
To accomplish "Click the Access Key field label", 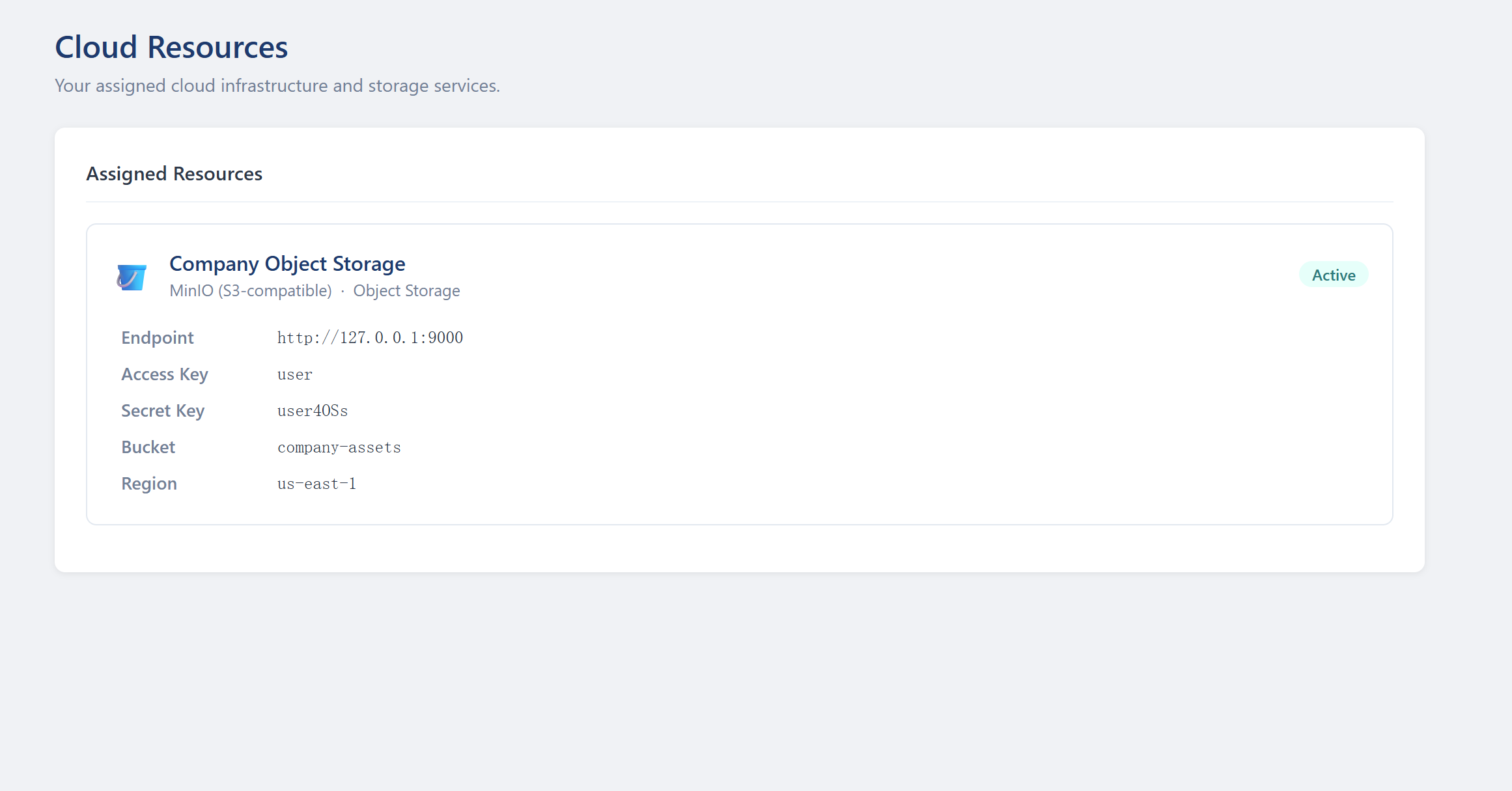I will [165, 374].
